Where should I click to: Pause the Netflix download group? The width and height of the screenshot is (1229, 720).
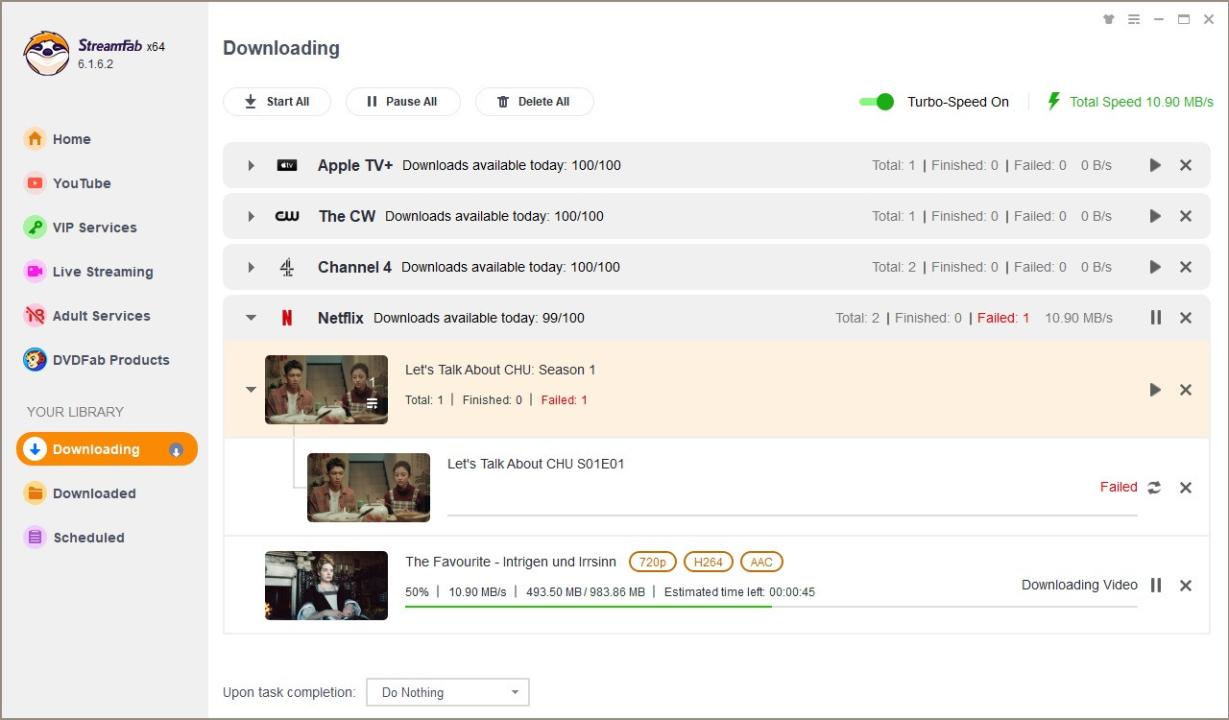[x=1155, y=318]
